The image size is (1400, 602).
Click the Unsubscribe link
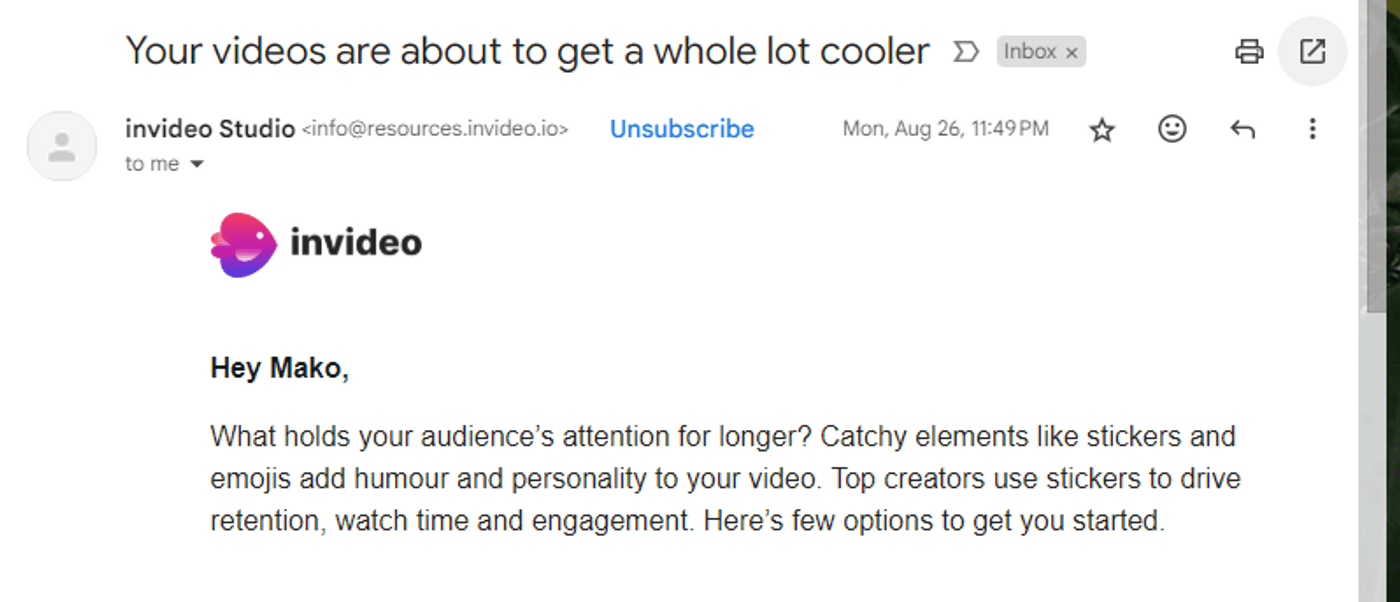[x=682, y=129]
